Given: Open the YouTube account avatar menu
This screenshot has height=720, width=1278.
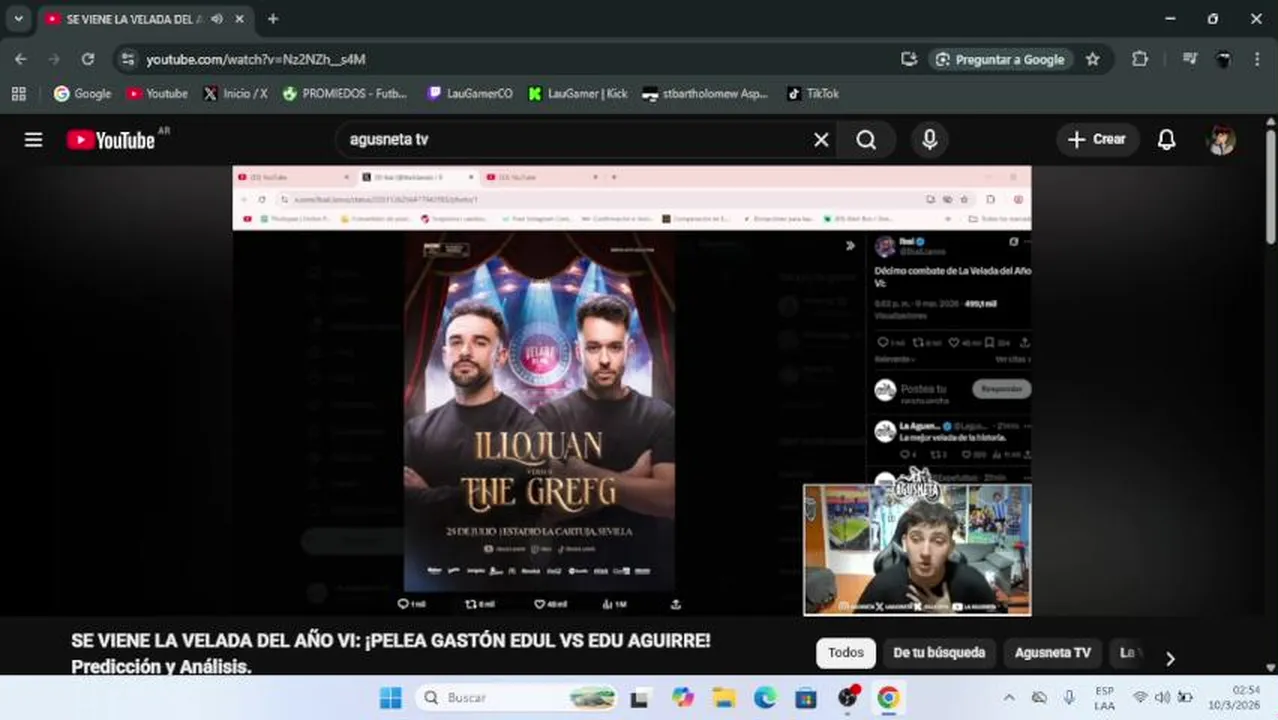Looking at the screenshot, I should click(1221, 140).
